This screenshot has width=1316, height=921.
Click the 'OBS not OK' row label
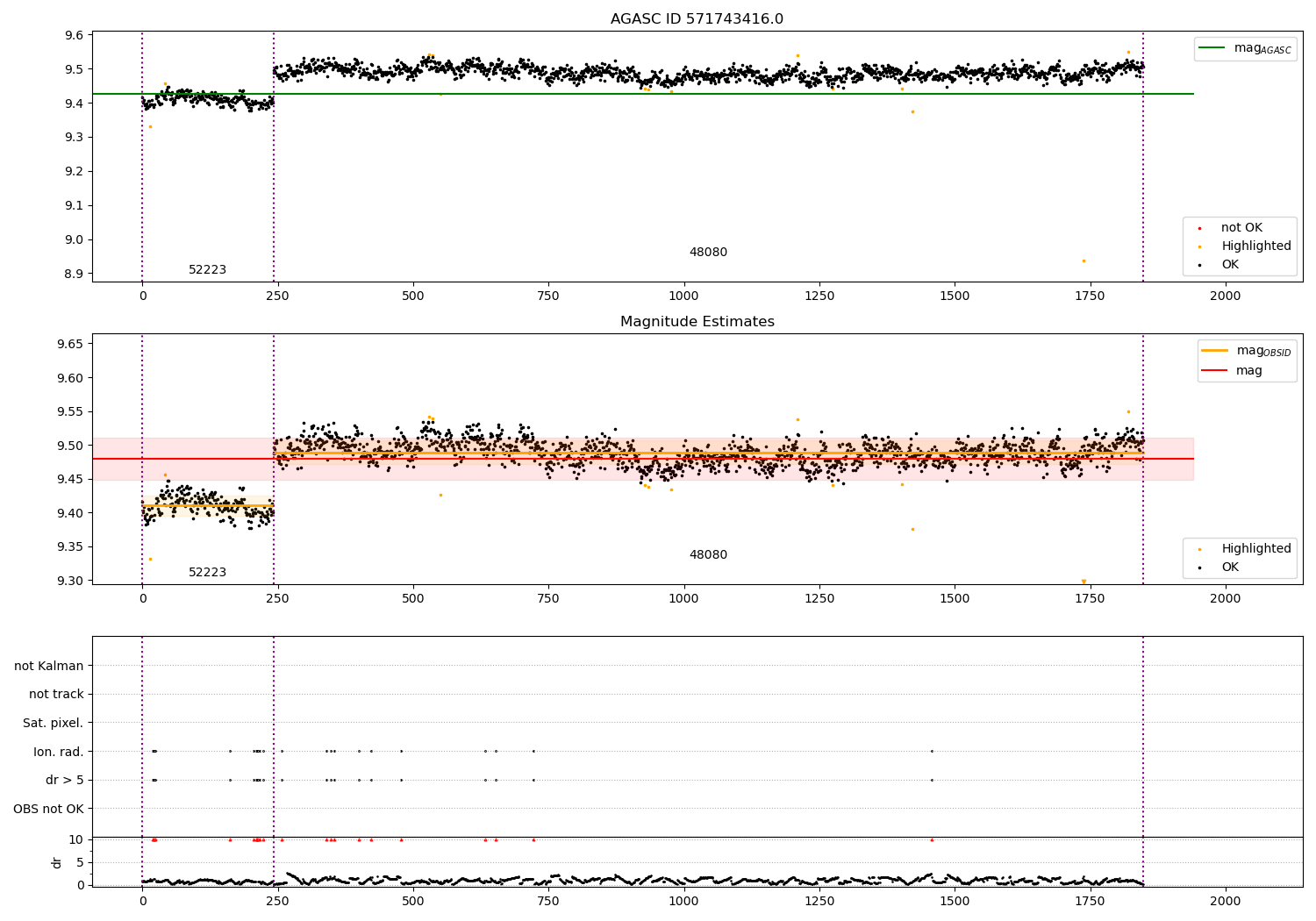pyautogui.click(x=49, y=809)
